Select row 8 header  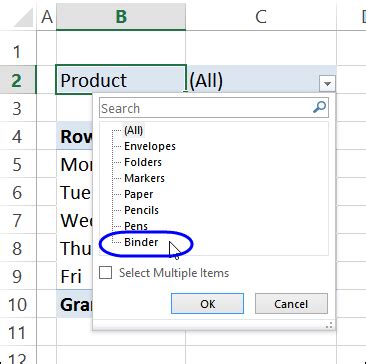tap(17, 248)
